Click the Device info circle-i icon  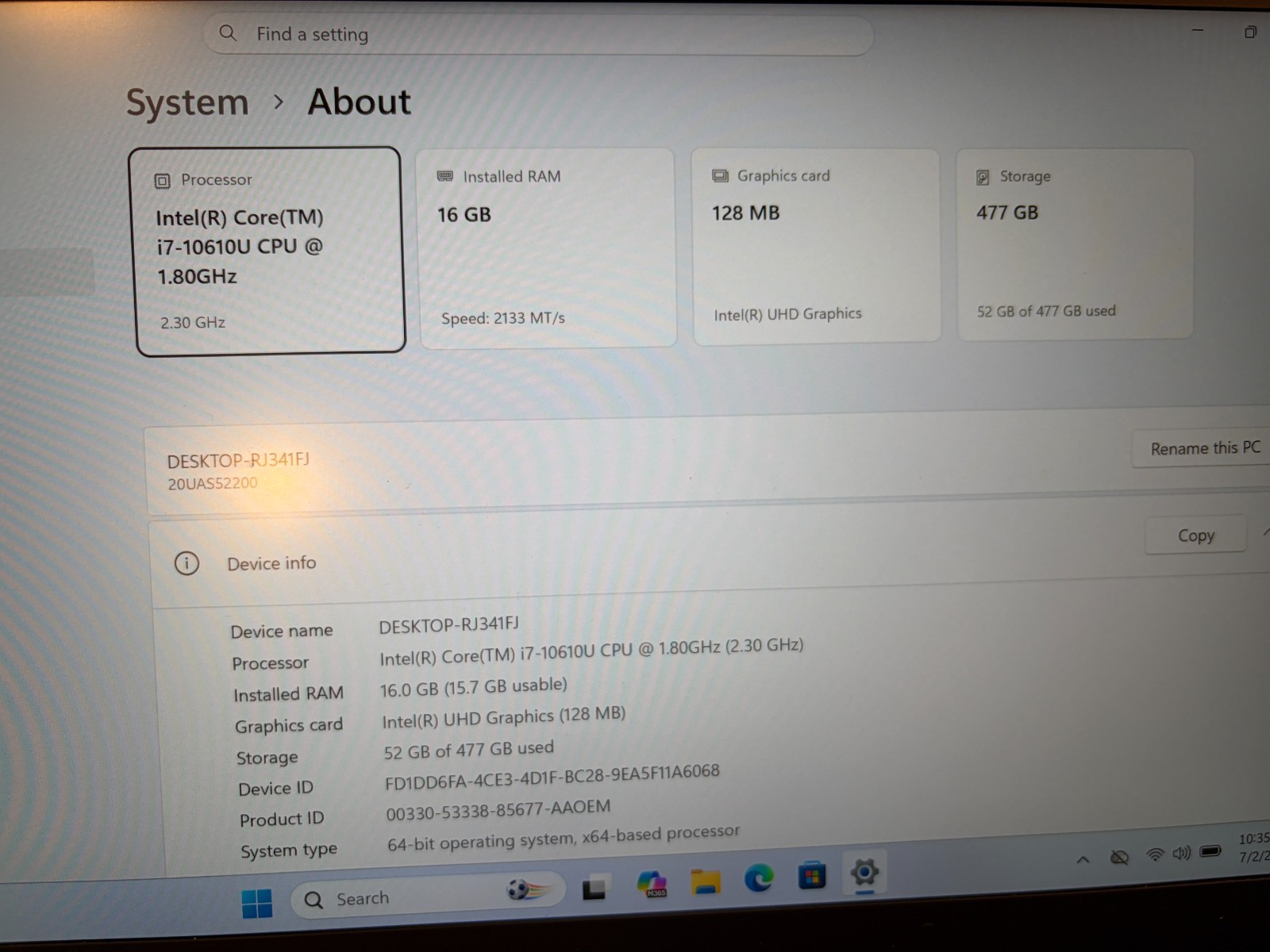click(x=187, y=563)
